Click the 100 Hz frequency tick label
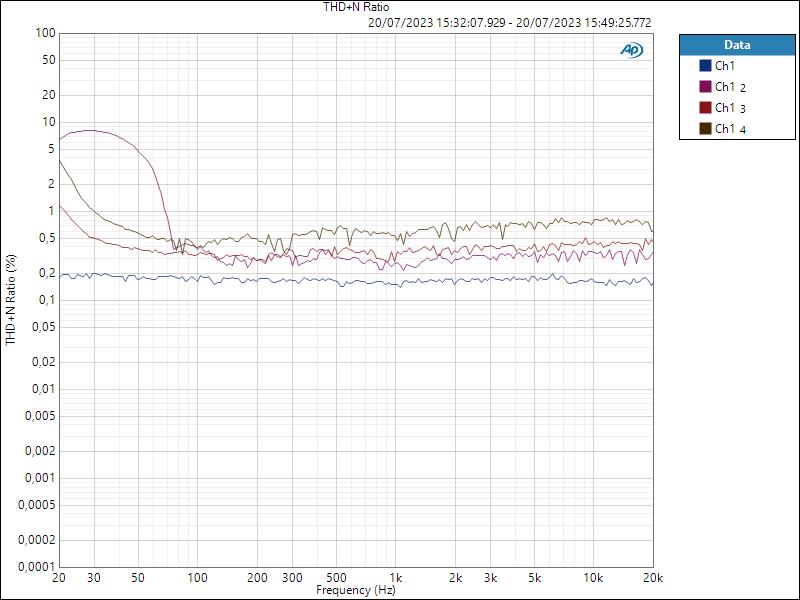The height and width of the screenshot is (600, 800). [197, 578]
